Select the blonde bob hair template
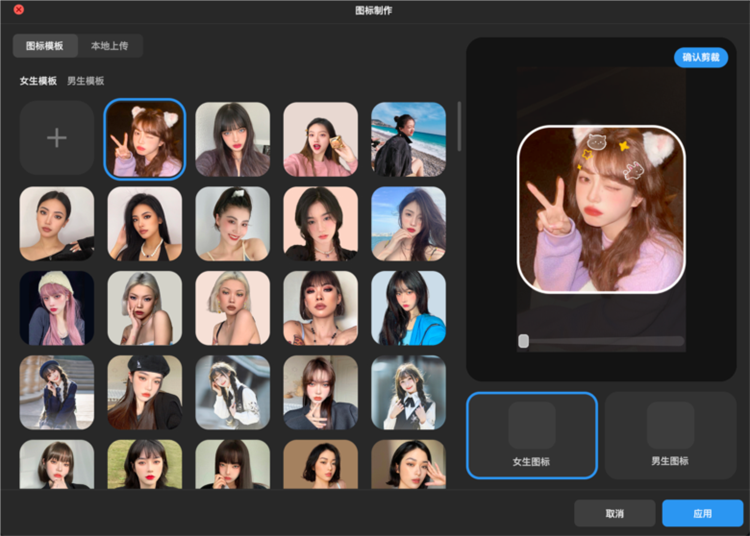 [x=232, y=308]
